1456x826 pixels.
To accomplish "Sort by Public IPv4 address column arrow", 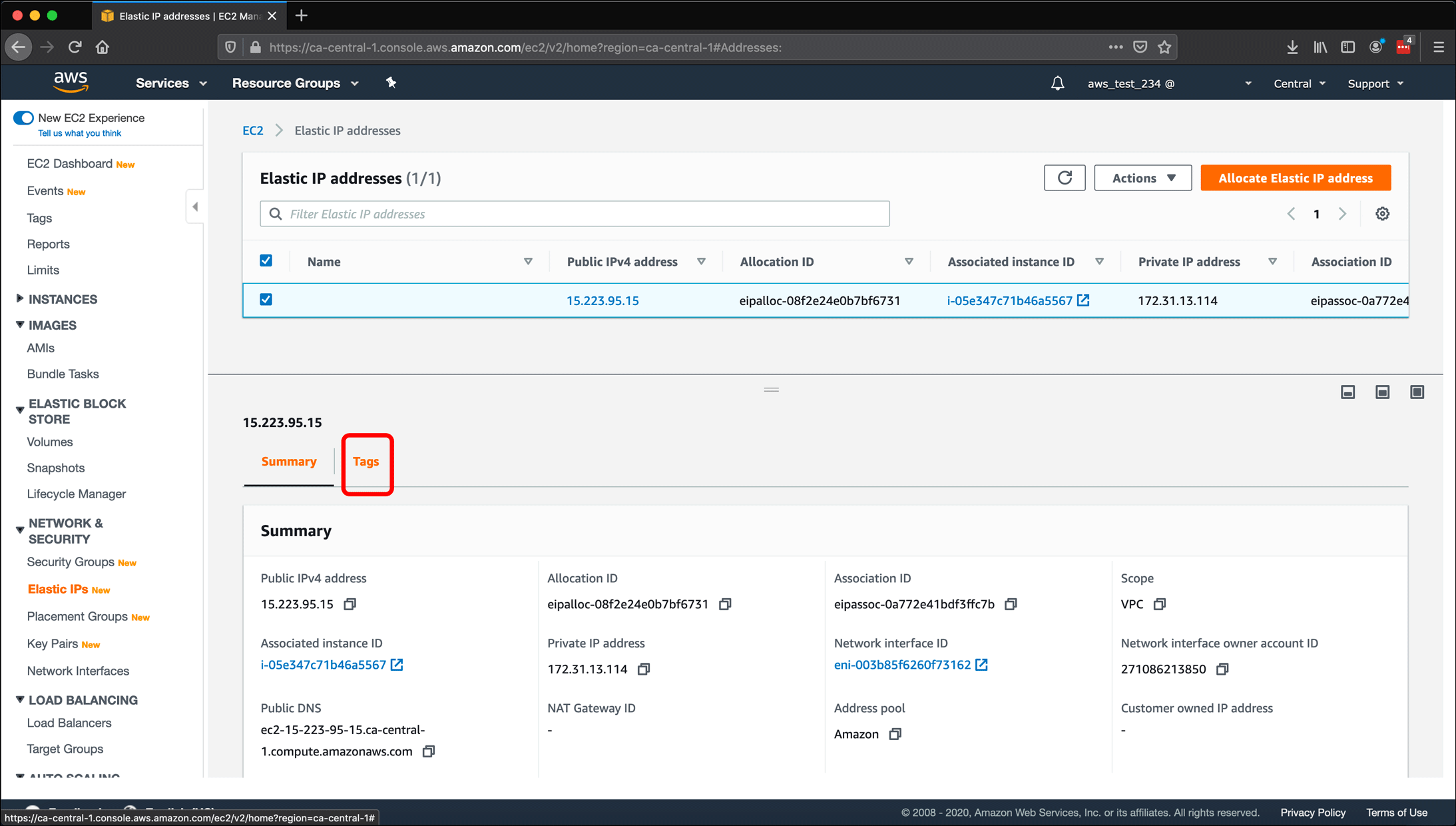I will tap(701, 261).
